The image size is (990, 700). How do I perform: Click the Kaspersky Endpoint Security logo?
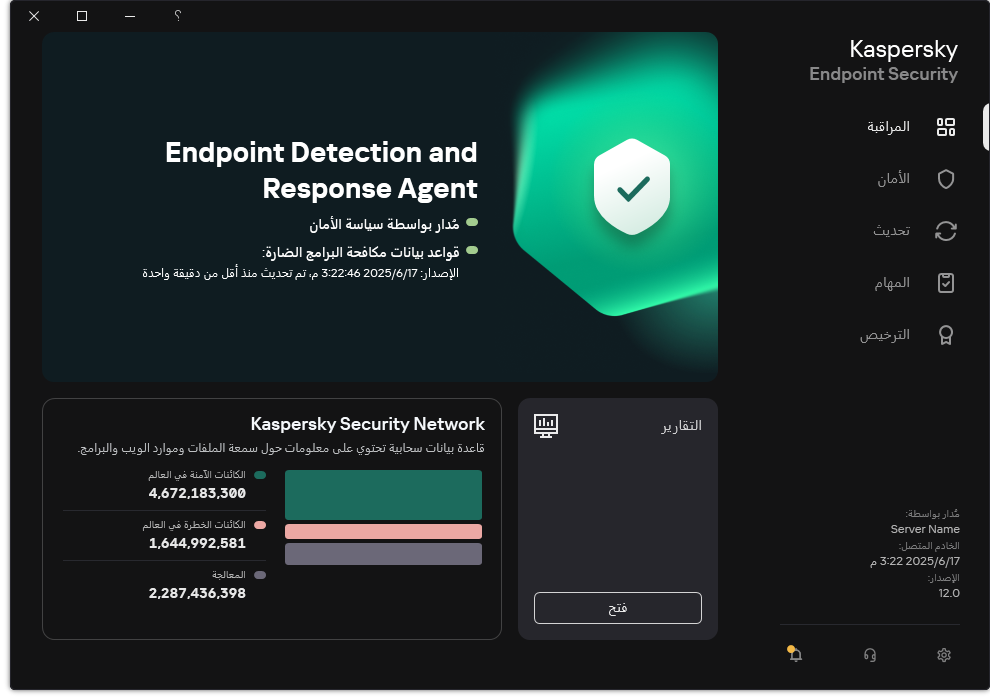(884, 60)
